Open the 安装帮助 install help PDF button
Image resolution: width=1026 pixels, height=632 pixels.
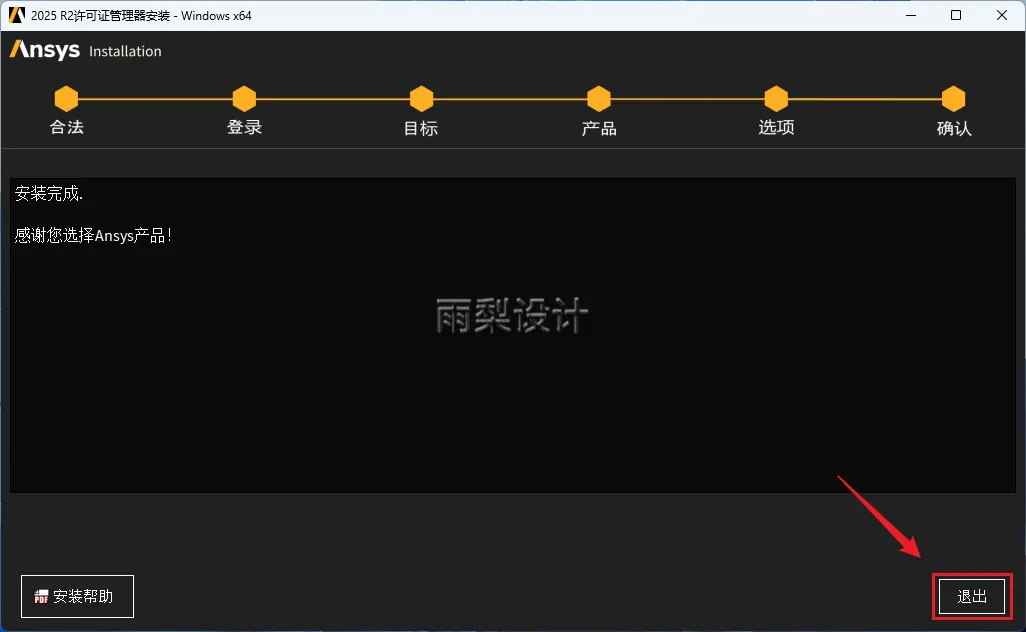tap(77, 596)
